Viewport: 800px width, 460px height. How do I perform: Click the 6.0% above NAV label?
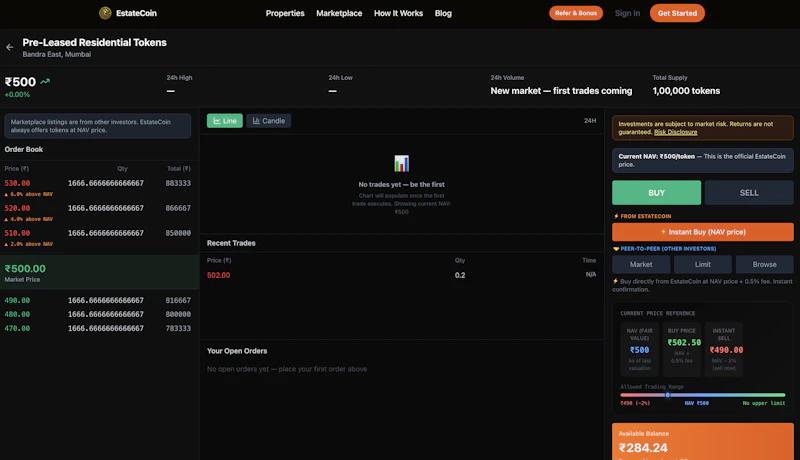pos(29,194)
